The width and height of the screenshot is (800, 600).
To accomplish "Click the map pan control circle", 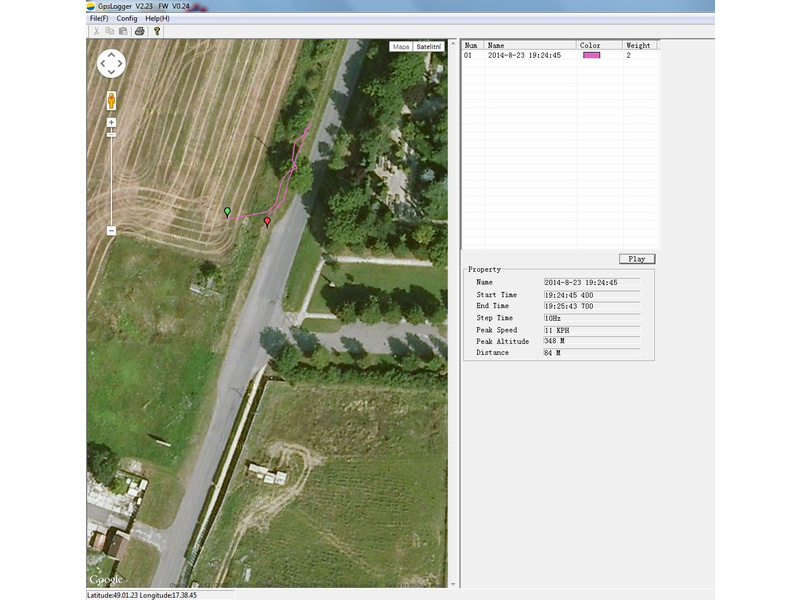I will pos(111,64).
